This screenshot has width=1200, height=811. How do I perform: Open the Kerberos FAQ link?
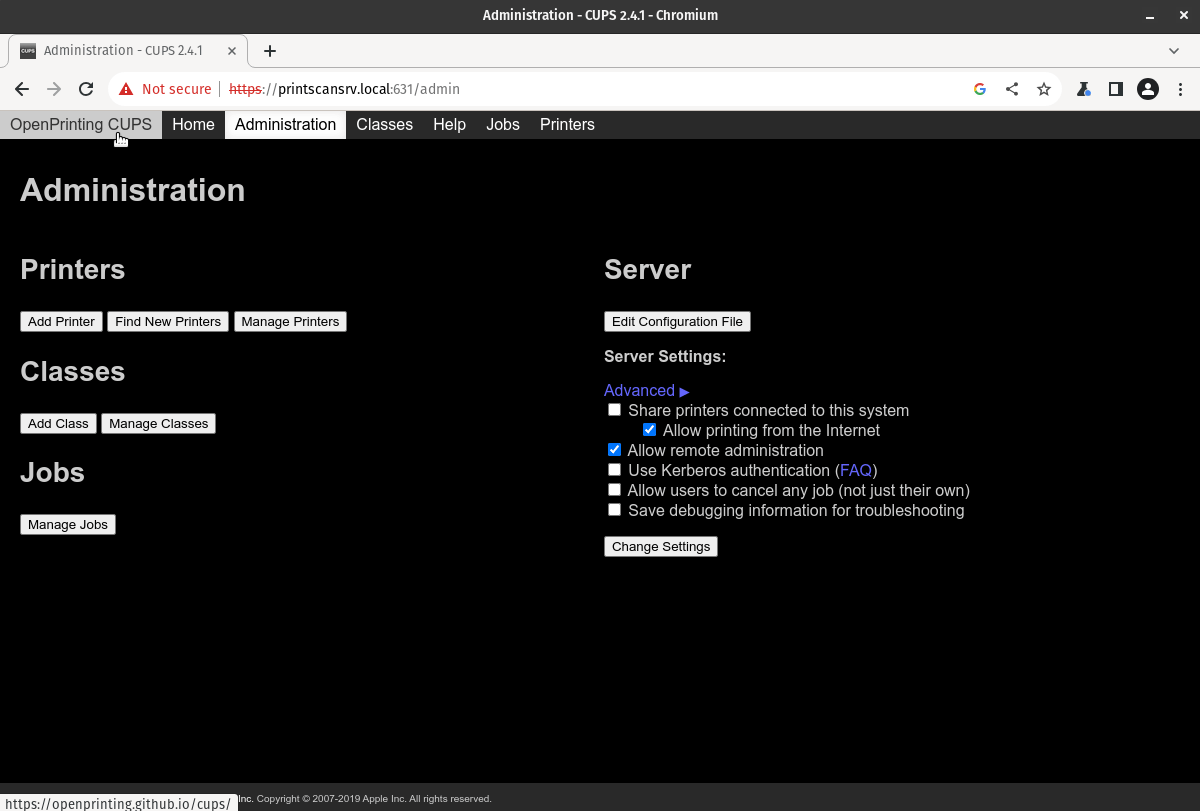[856, 470]
